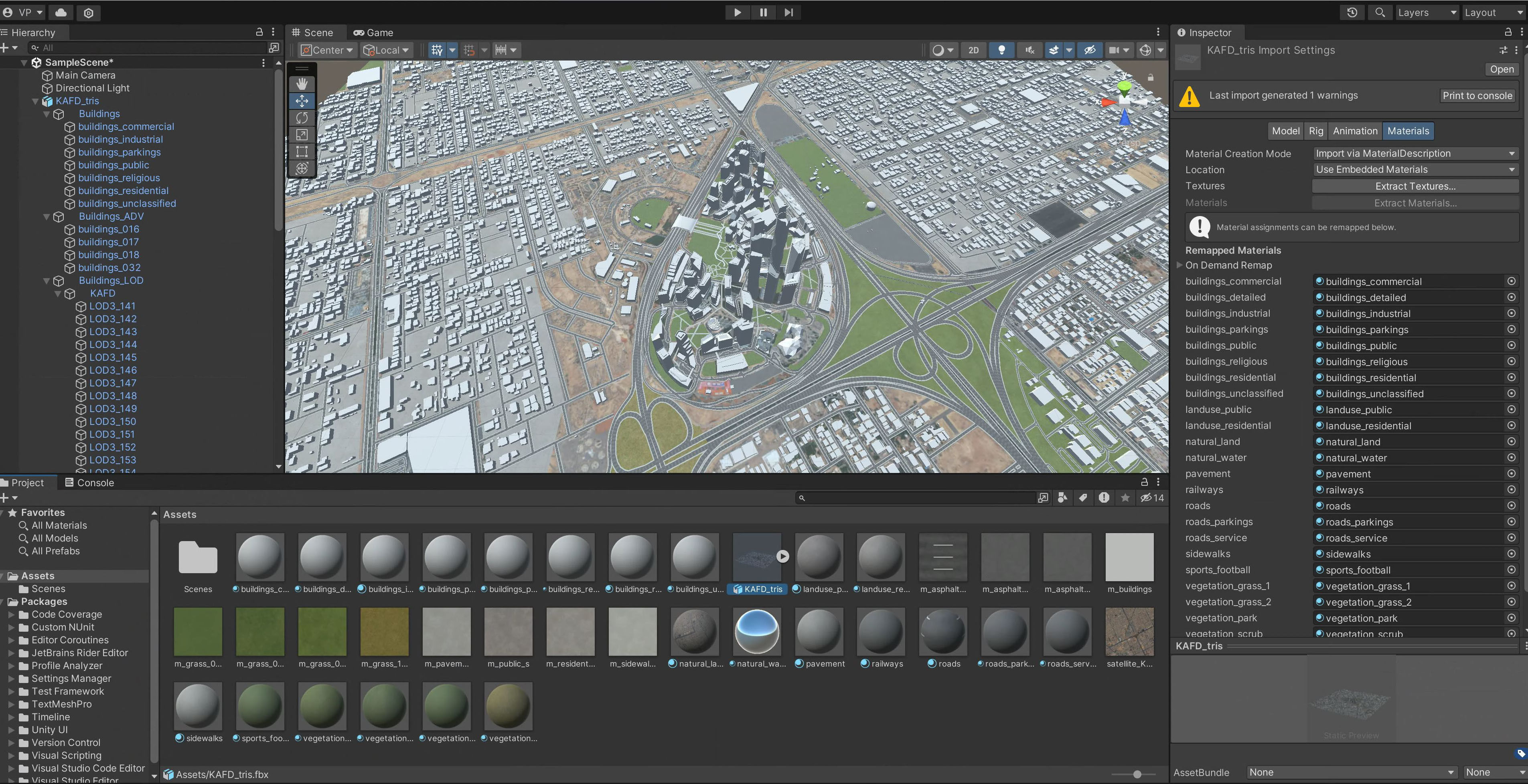Click the favorites star icon in Project toolbar
Viewport: 1528px width, 784px height.
[1125, 497]
